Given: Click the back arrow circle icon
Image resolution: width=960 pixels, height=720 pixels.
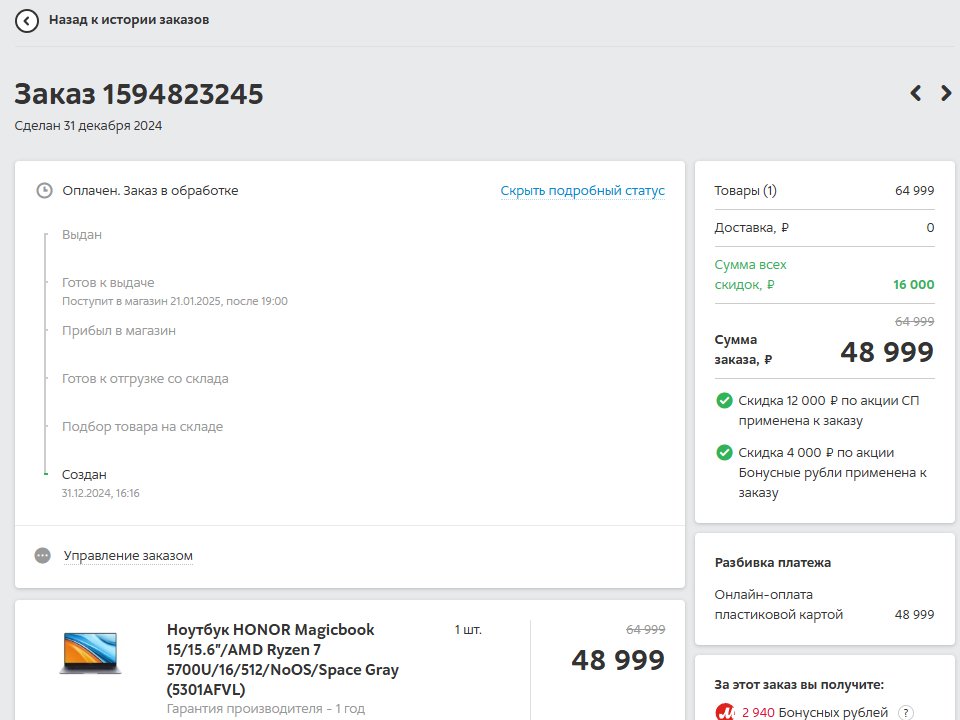Looking at the screenshot, I should (27, 21).
